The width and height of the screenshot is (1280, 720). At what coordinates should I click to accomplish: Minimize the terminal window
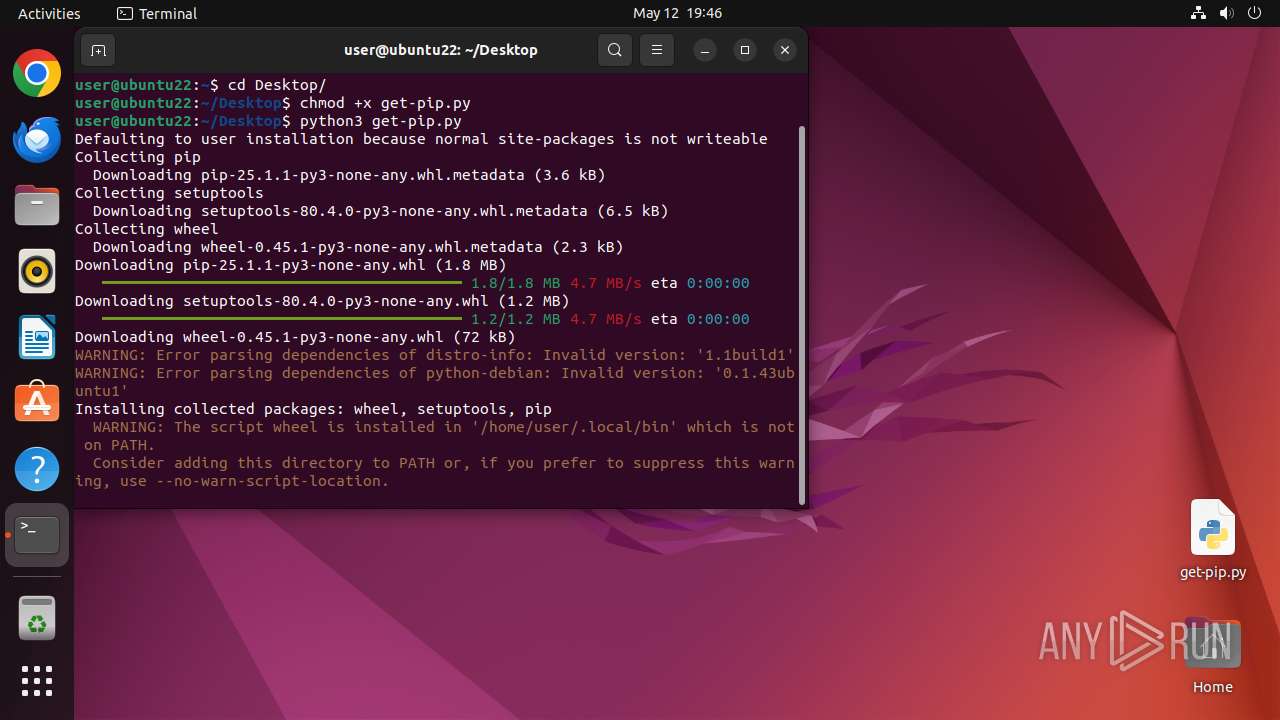[x=705, y=50]
